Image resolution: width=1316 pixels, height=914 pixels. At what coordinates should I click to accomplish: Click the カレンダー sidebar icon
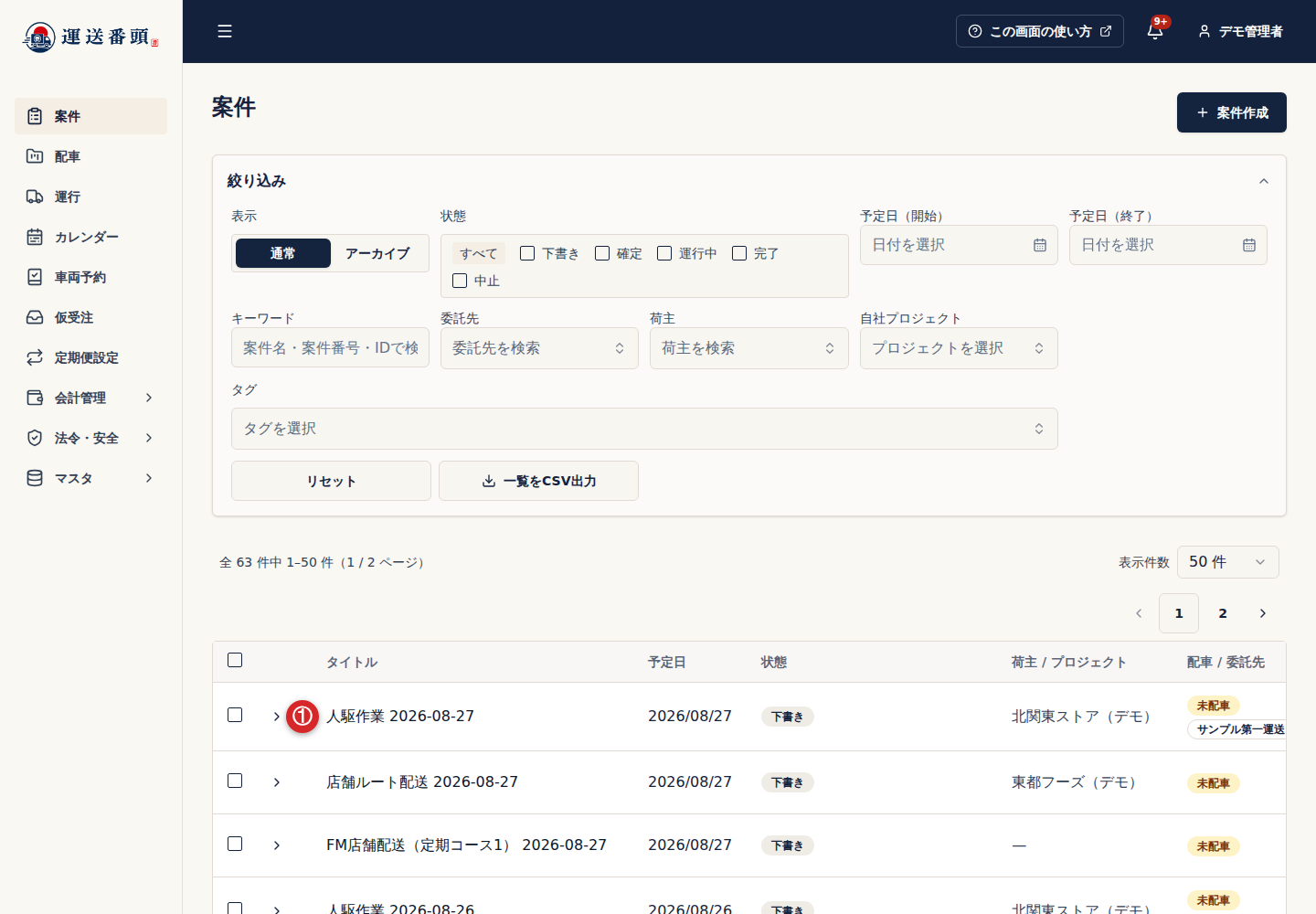[x=35, y=237]
